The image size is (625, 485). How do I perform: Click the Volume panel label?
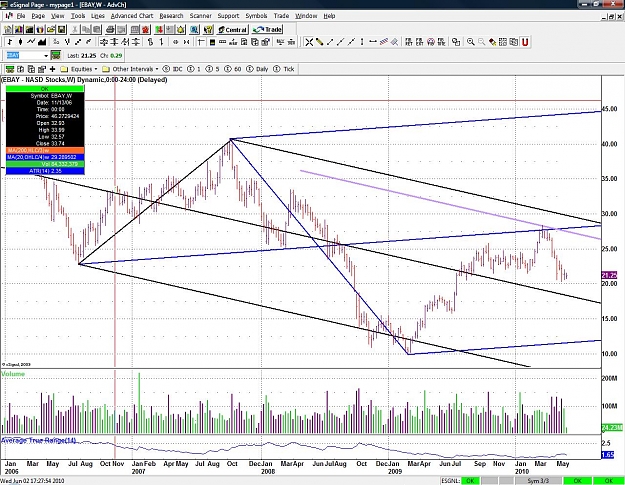click(13, 374)
